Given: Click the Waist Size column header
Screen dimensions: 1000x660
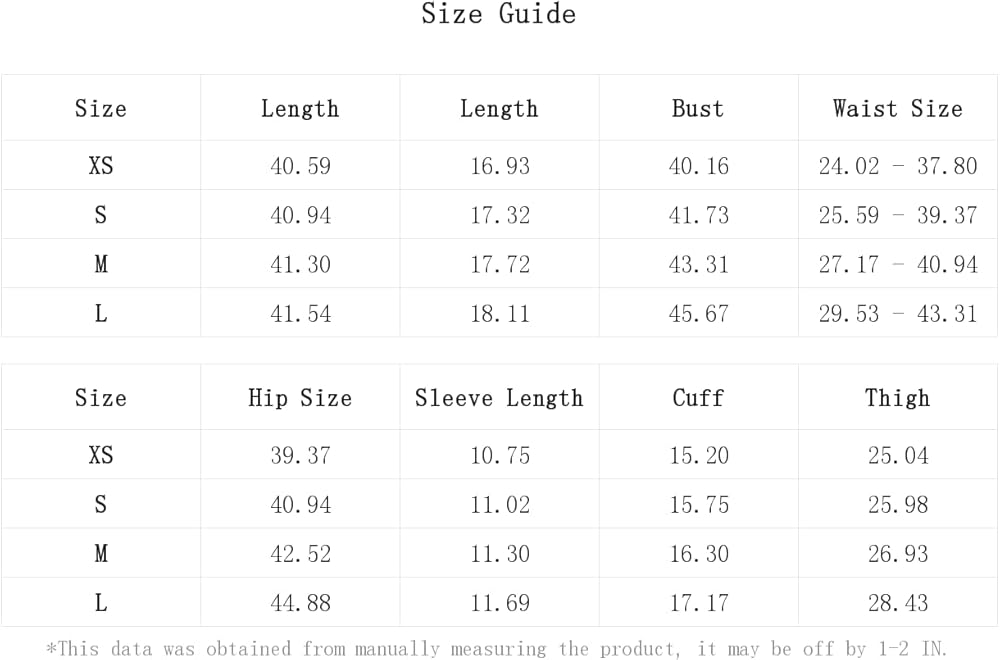Looking at the screenshot, I should click(x=897, y=108).
